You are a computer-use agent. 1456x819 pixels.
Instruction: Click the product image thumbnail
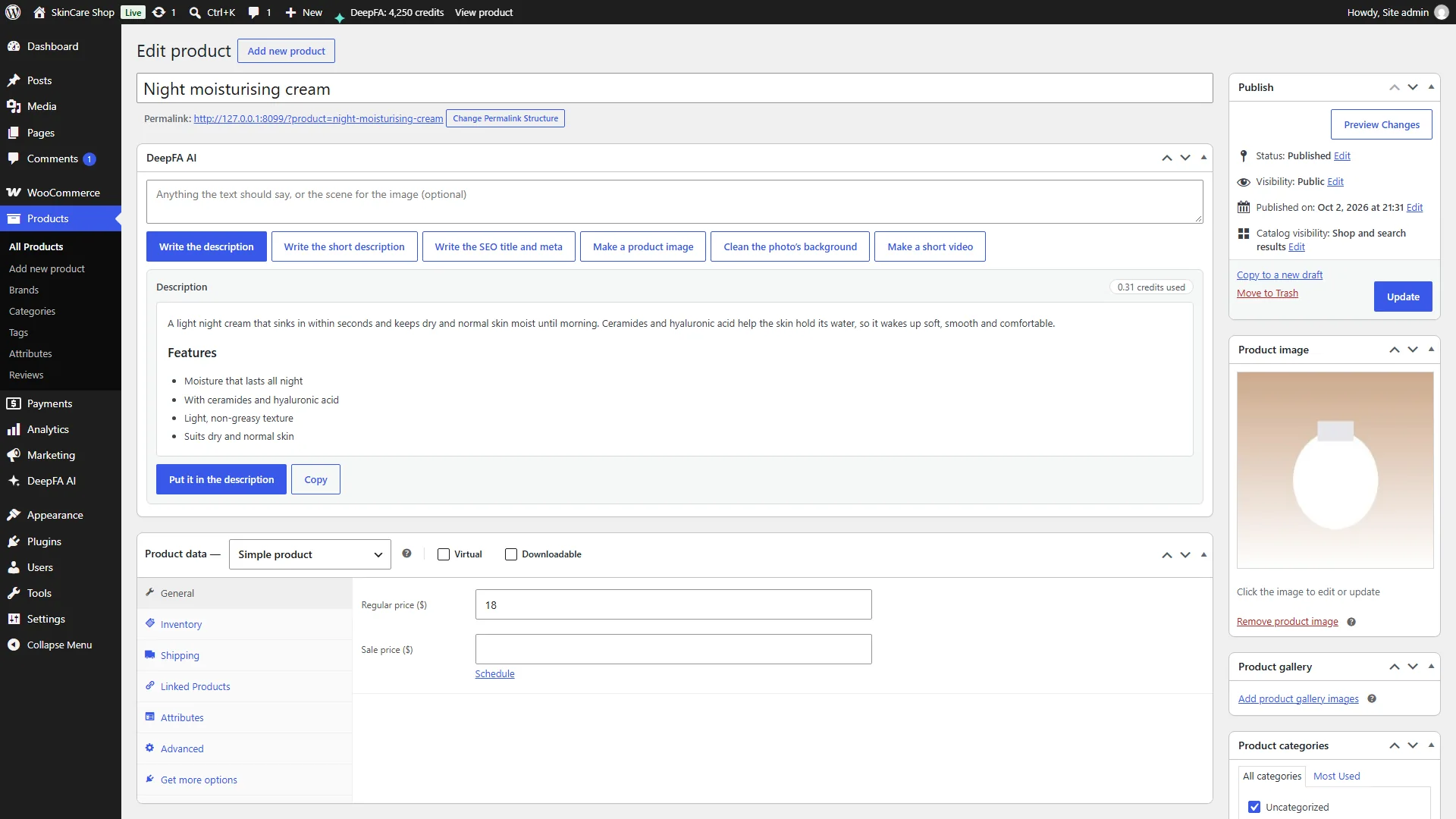[x=1335, y=469]
